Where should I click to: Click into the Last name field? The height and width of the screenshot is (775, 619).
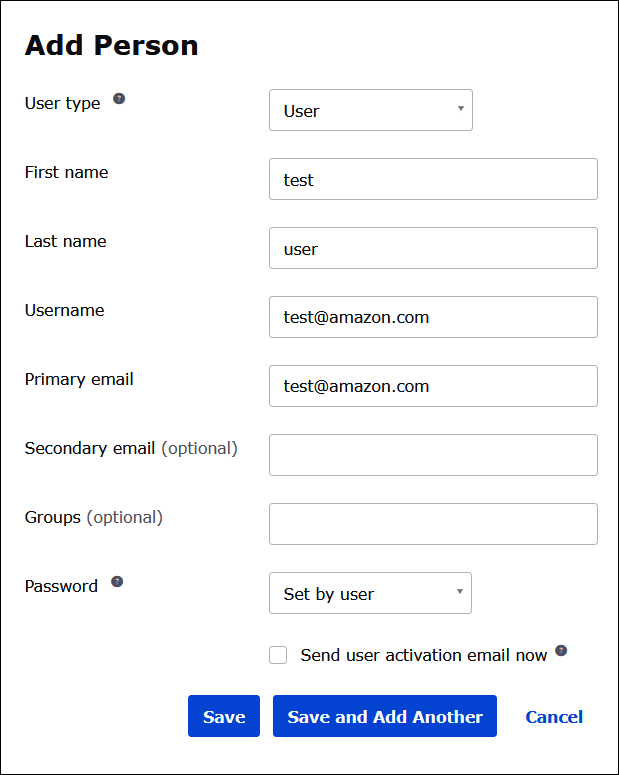433,249
